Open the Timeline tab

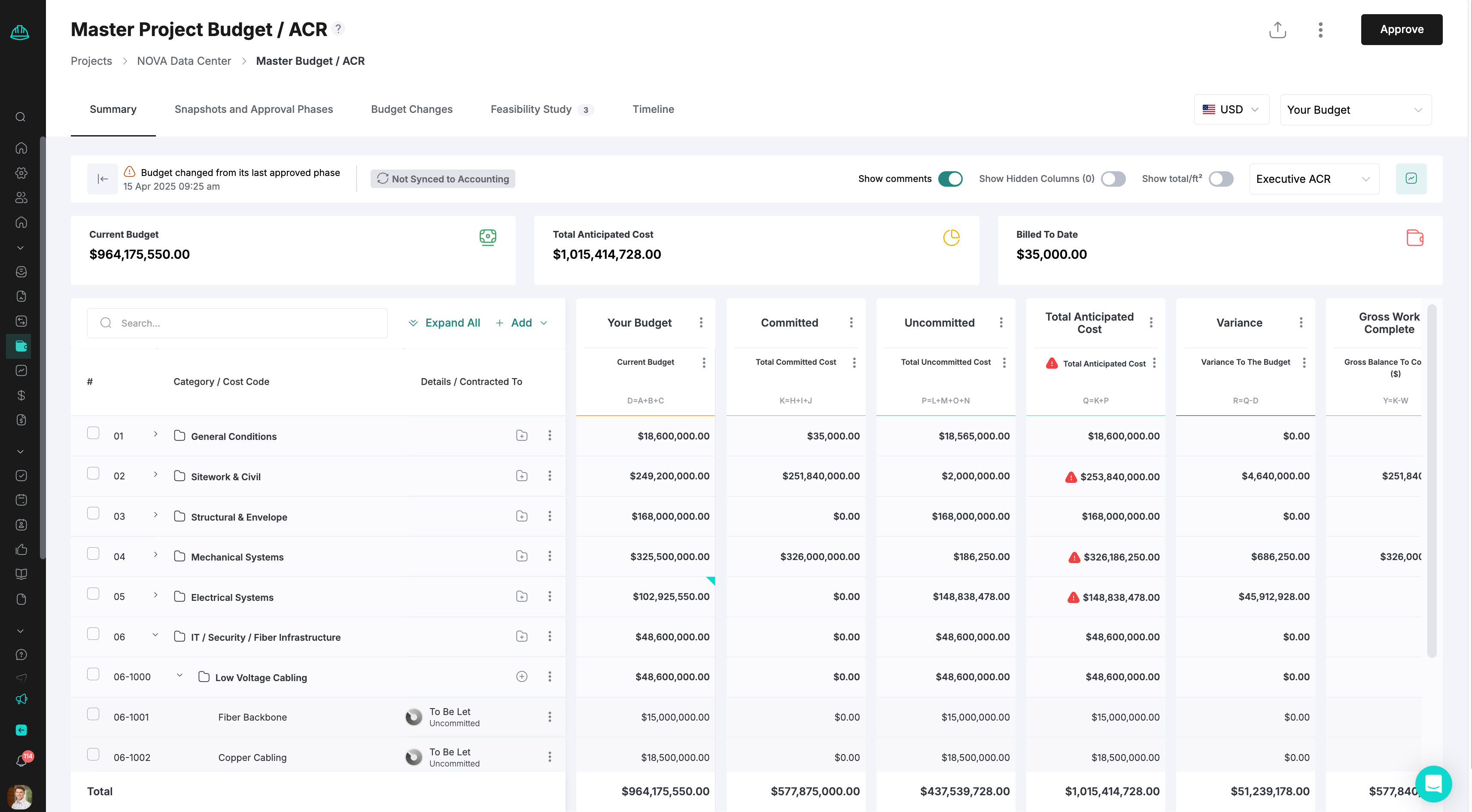[653, 109]
